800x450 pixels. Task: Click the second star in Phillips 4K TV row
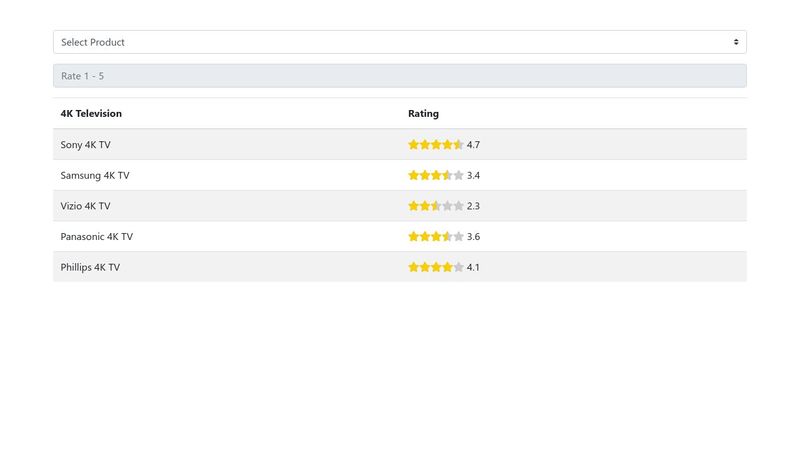pos(425,267)
